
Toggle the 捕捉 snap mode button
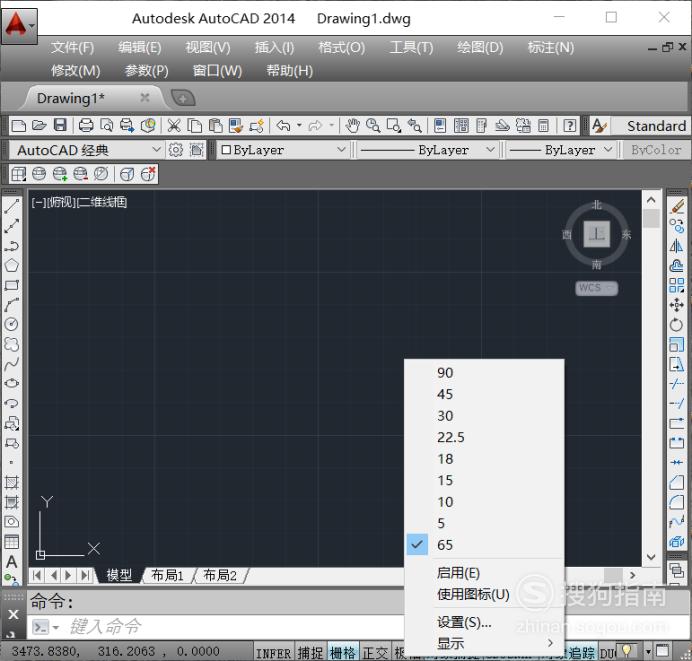click(x=311, y=653)
